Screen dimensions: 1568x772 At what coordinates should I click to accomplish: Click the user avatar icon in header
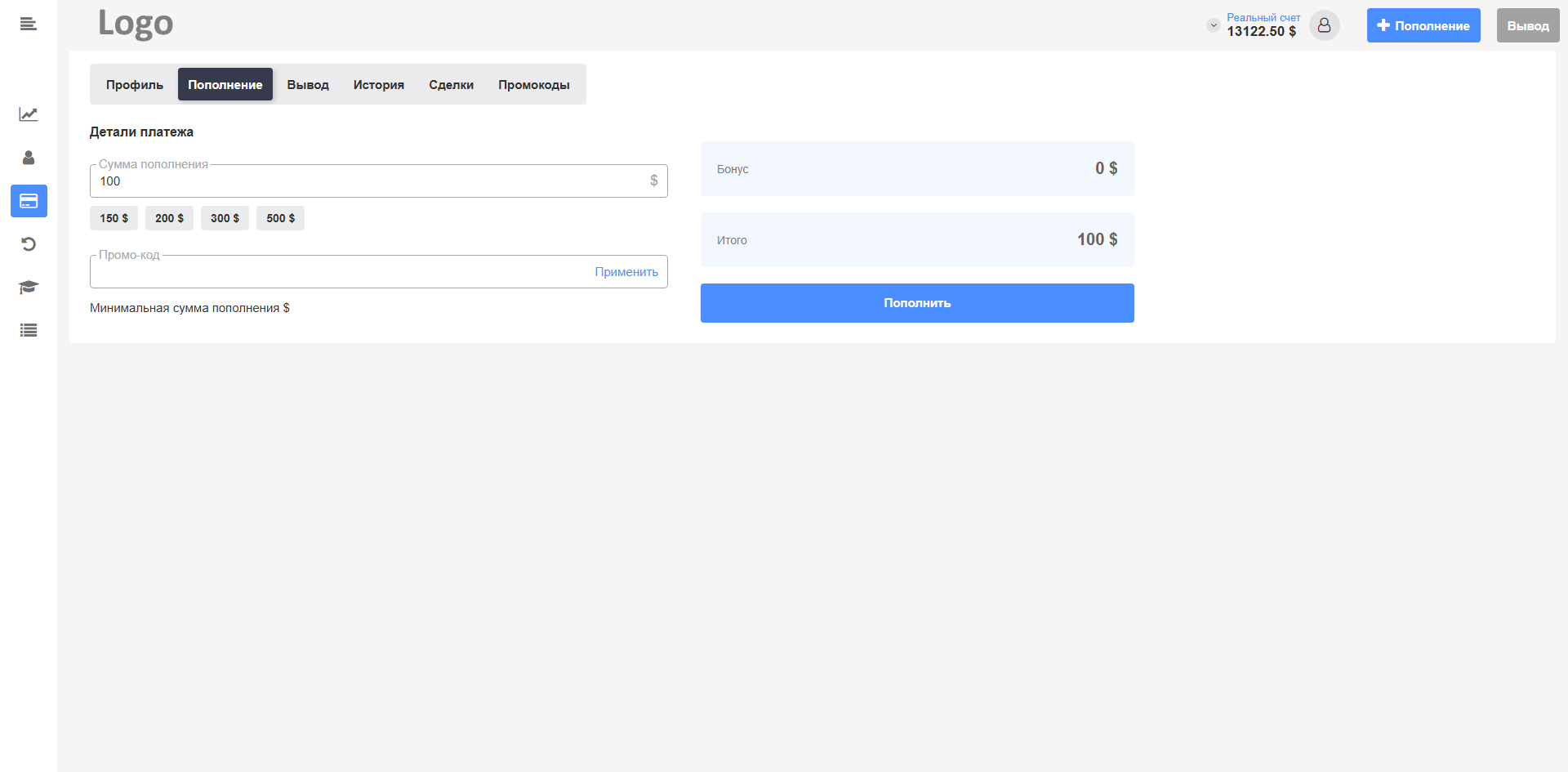1324,25
